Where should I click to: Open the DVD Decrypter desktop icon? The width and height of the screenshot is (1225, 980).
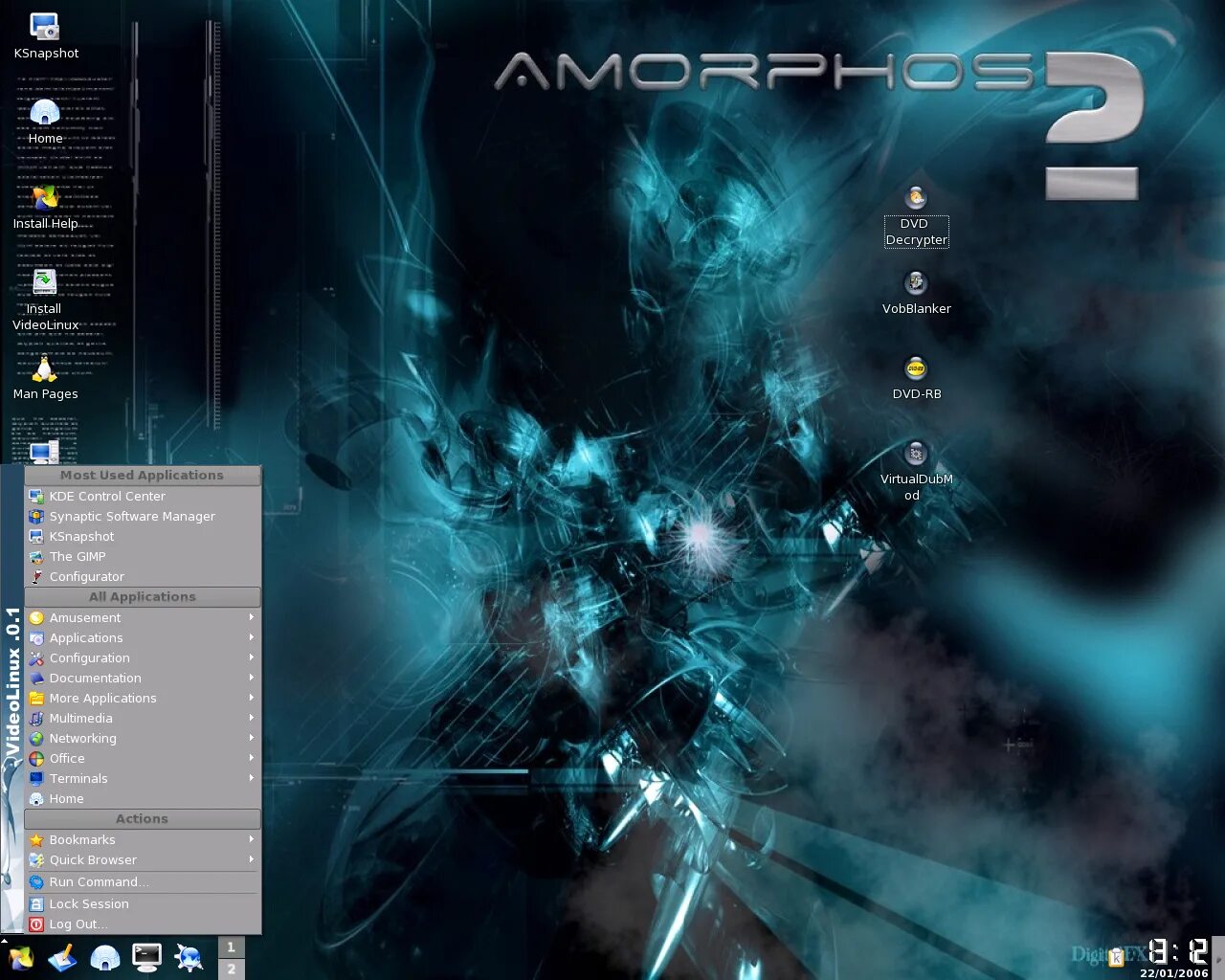click(916, 198)
